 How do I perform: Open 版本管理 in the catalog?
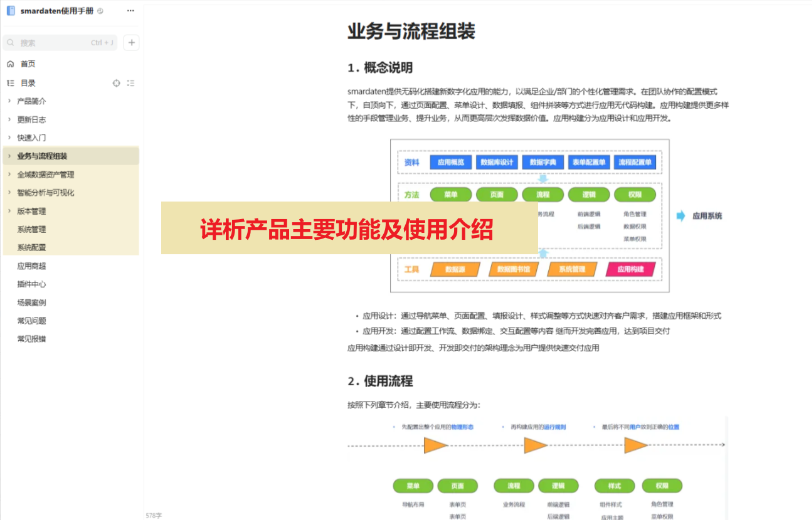[32, 211]
